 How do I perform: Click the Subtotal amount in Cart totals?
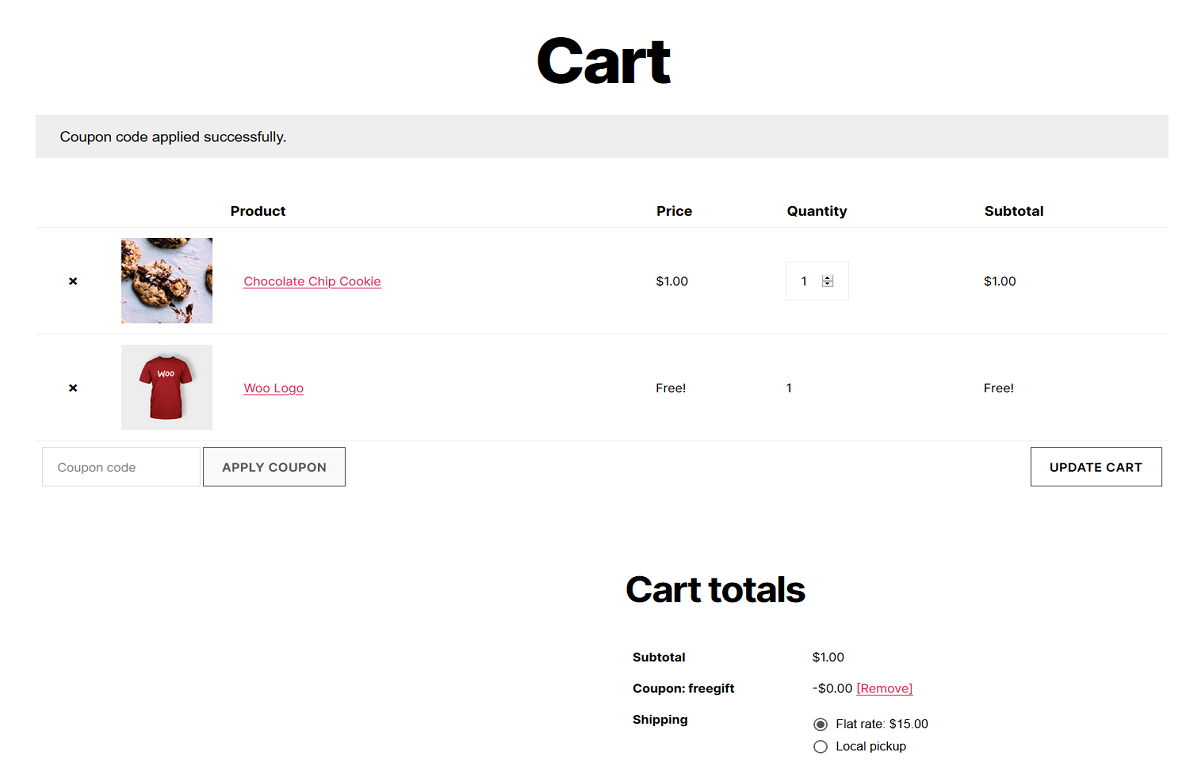tap(828, 657)
